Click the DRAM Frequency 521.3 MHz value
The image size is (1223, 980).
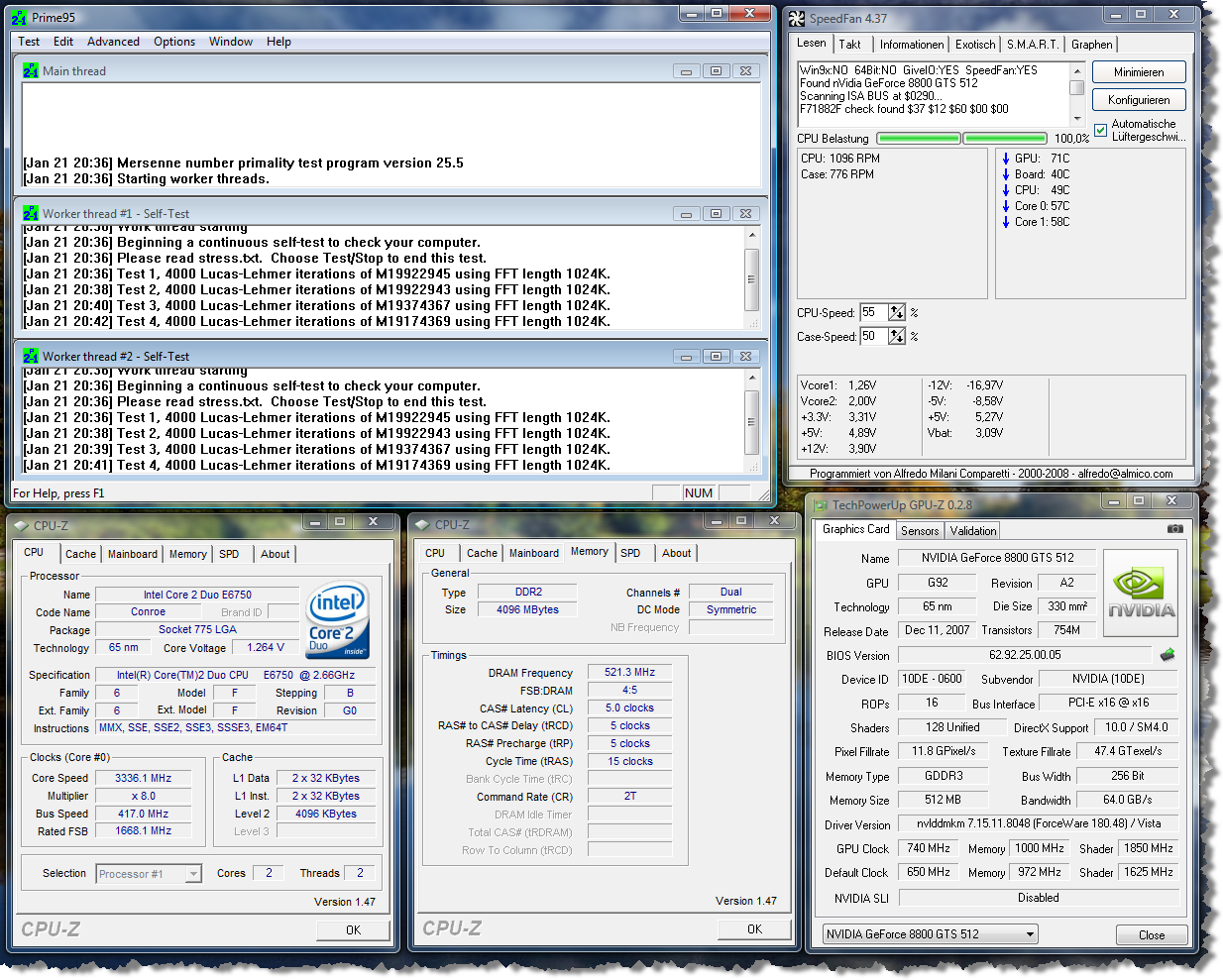630,672
